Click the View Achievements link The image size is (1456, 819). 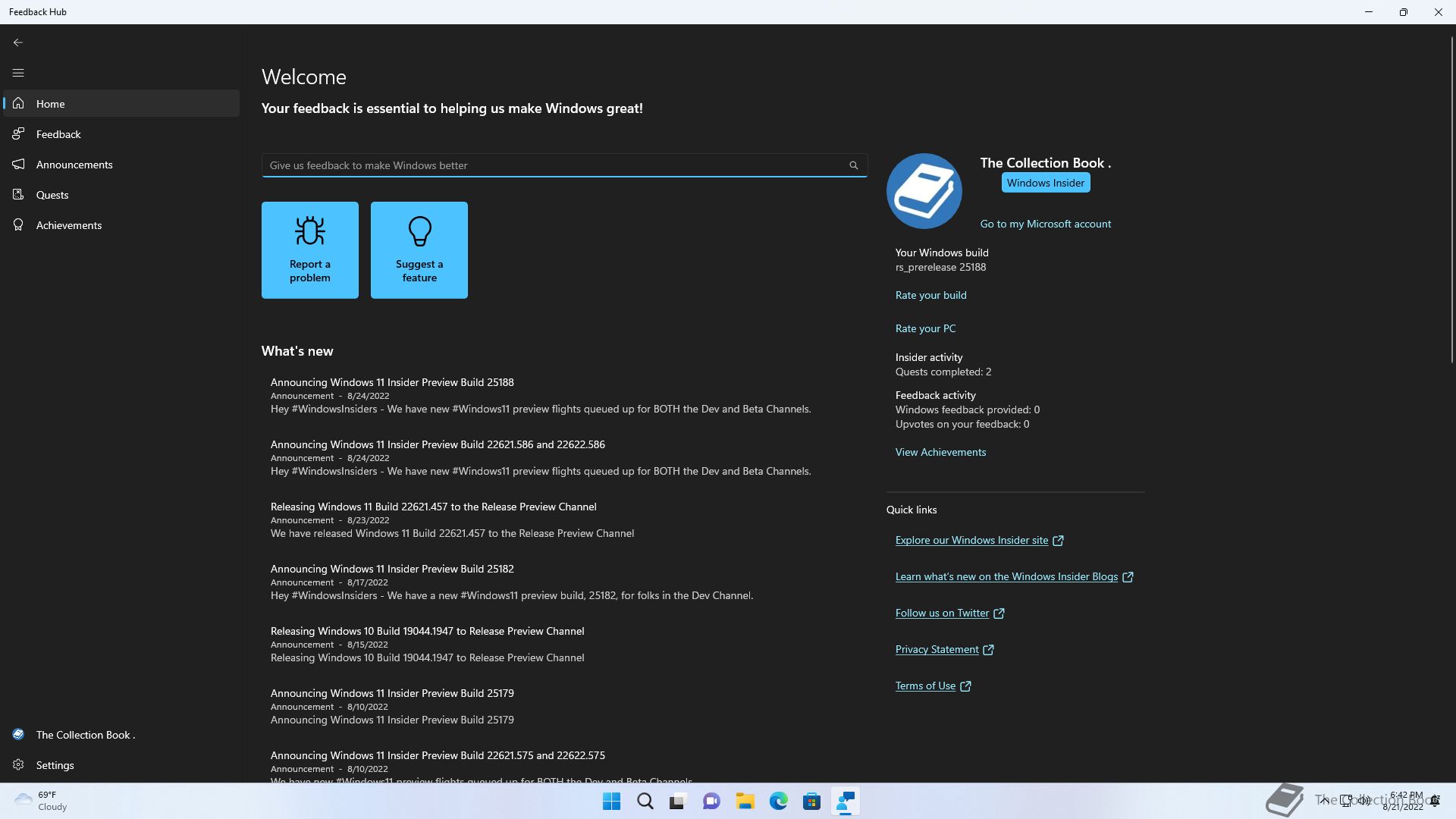point(941,452)
